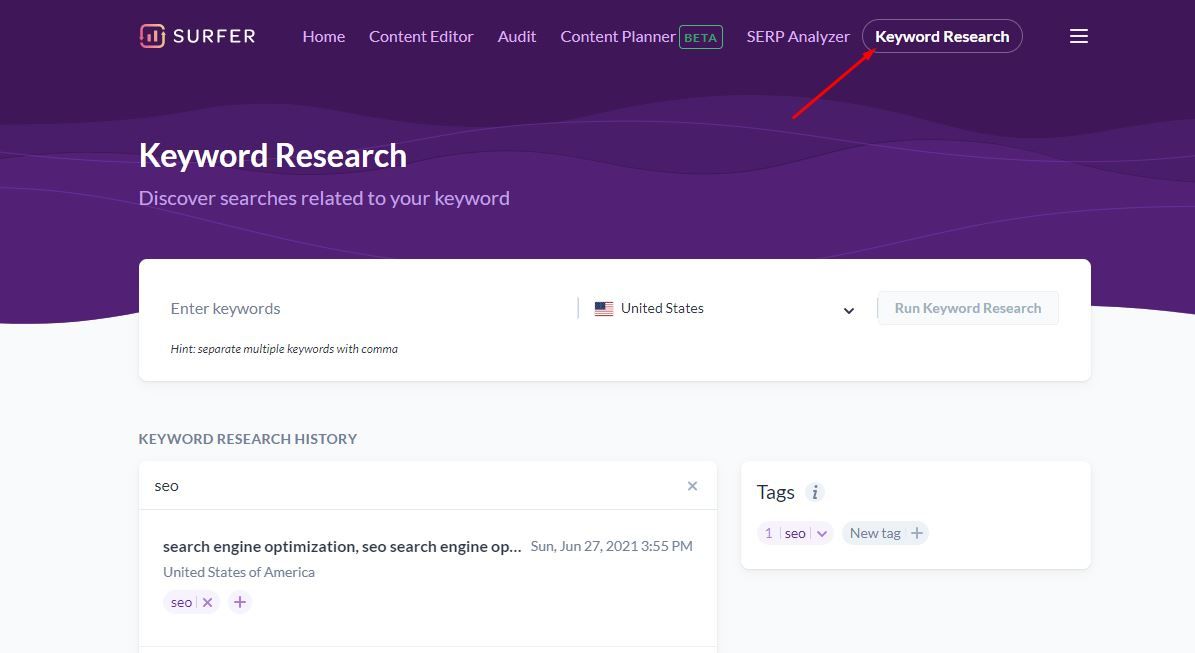Screen dimensions: 1195x653
Task: Click the BETA badge
Action: 700,37
